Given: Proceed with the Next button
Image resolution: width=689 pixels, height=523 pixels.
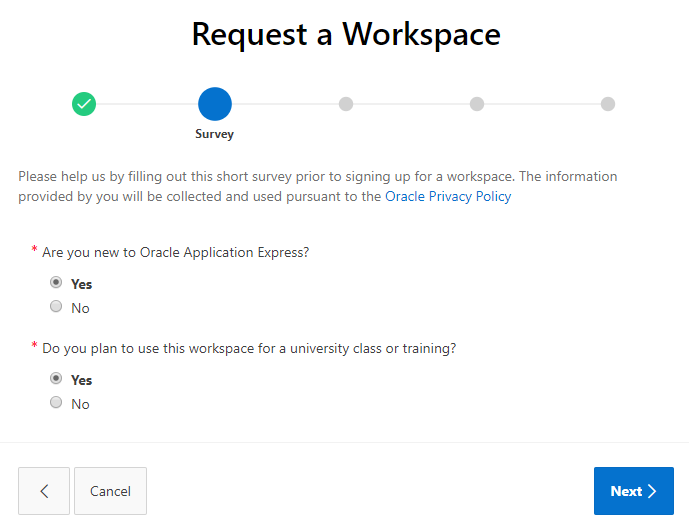Looking at the screenshot, I should click(633, 491).
